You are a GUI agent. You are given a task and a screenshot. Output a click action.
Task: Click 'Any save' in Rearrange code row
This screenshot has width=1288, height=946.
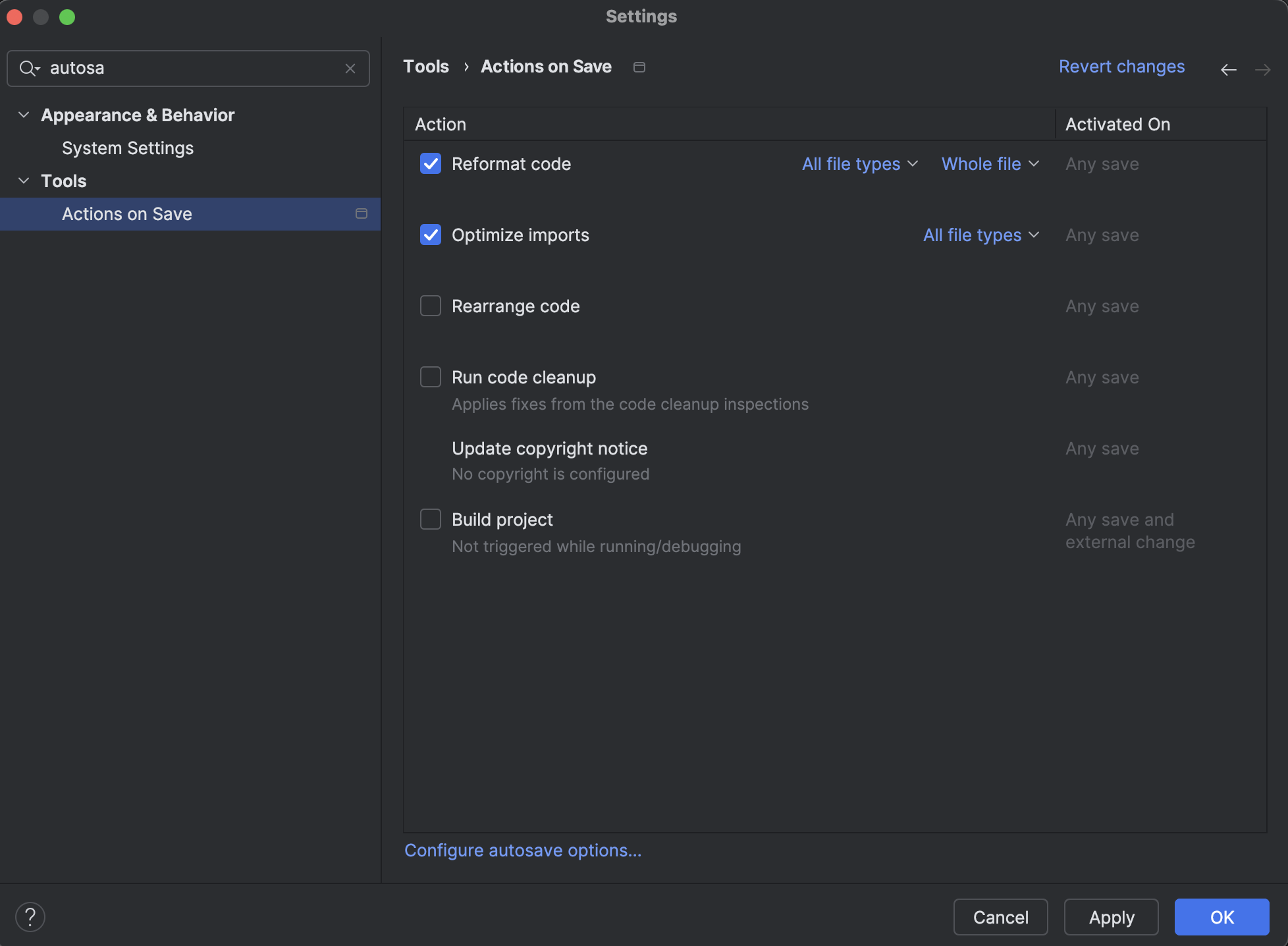(1102, 306)
